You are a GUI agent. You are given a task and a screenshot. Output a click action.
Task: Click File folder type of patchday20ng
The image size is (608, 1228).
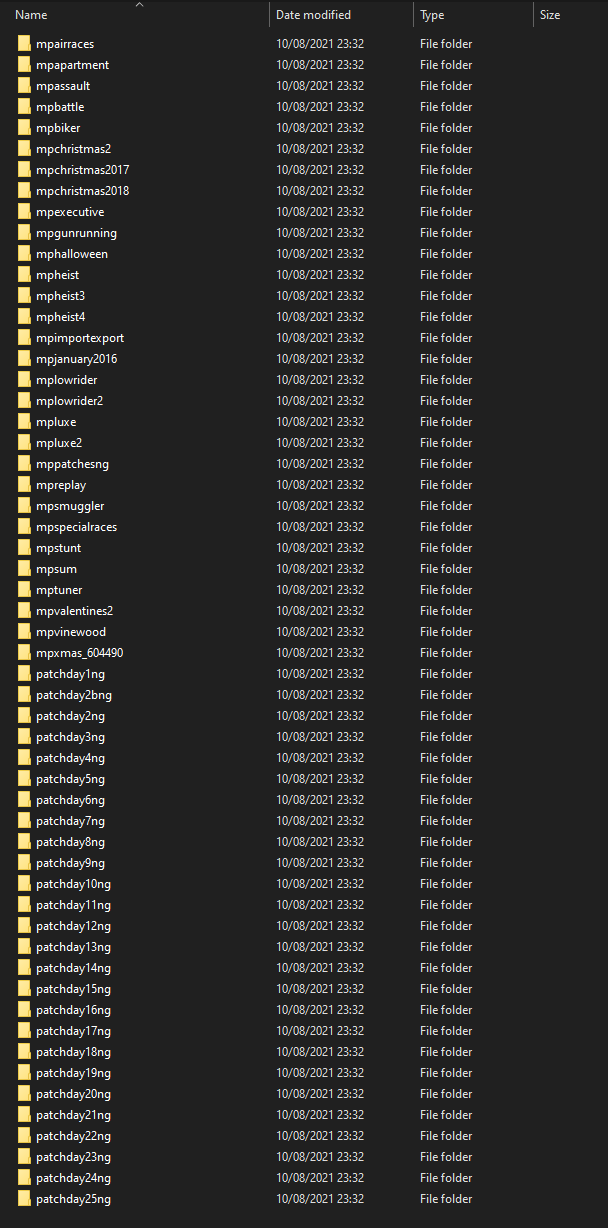pyautogui.click(x=446, y=1094)
